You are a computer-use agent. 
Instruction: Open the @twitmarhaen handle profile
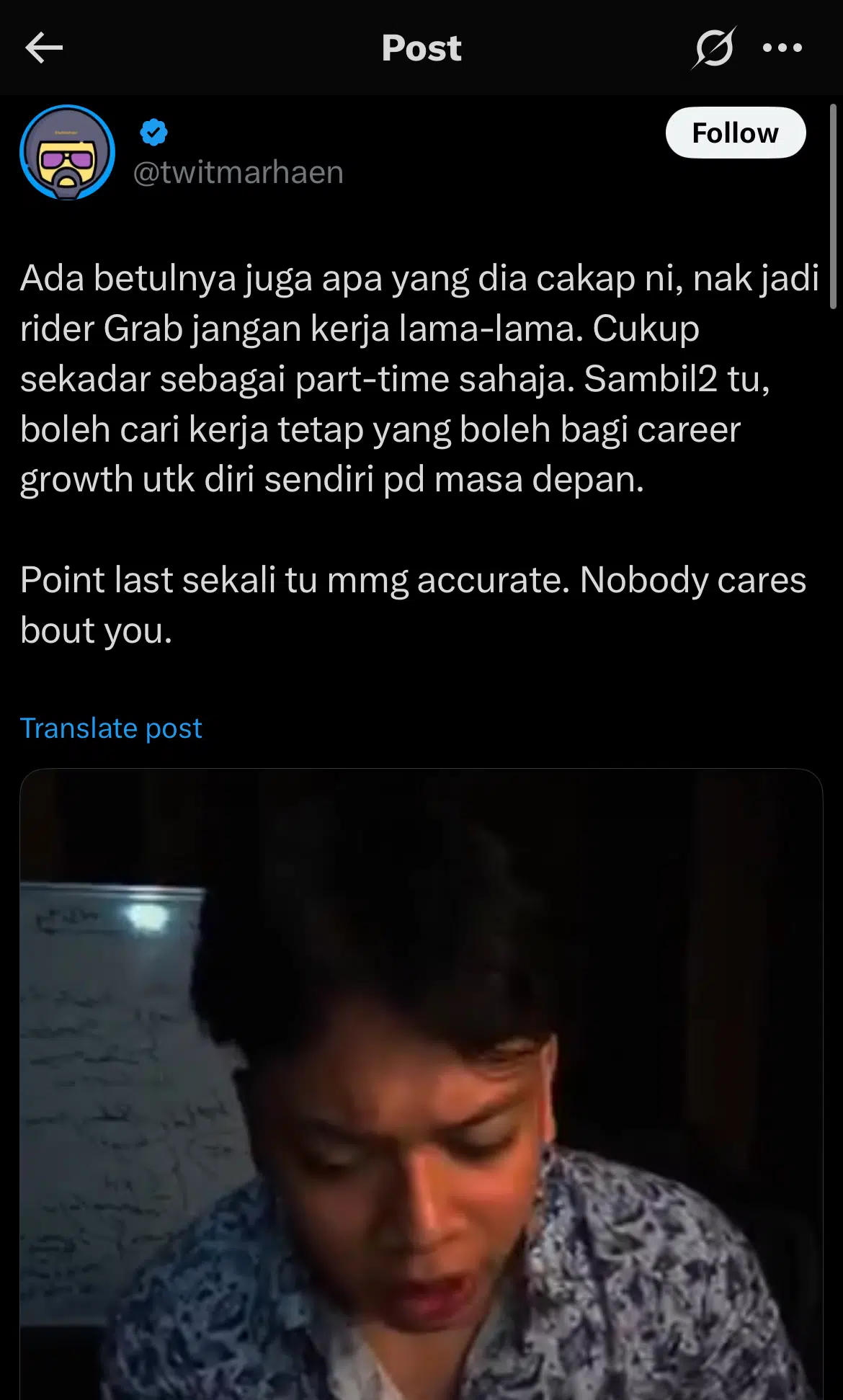tap(238, 172)
